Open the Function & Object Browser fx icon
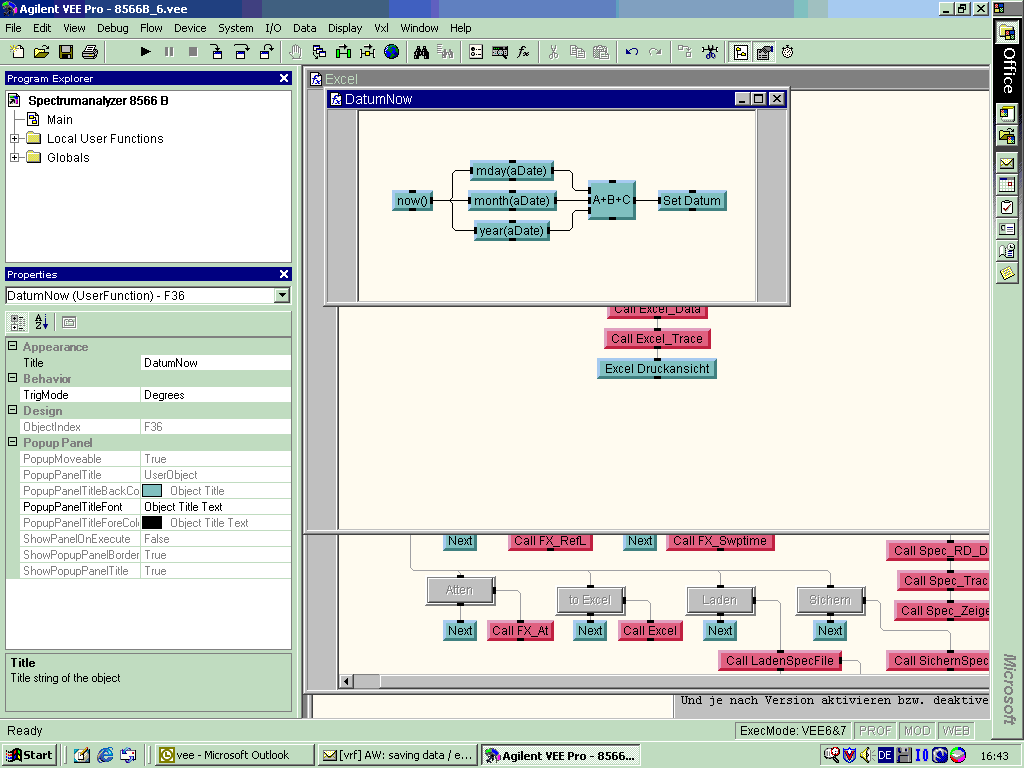Image resolution: width=1024 pixels, height=768 pixels. [x=523, y=51]
